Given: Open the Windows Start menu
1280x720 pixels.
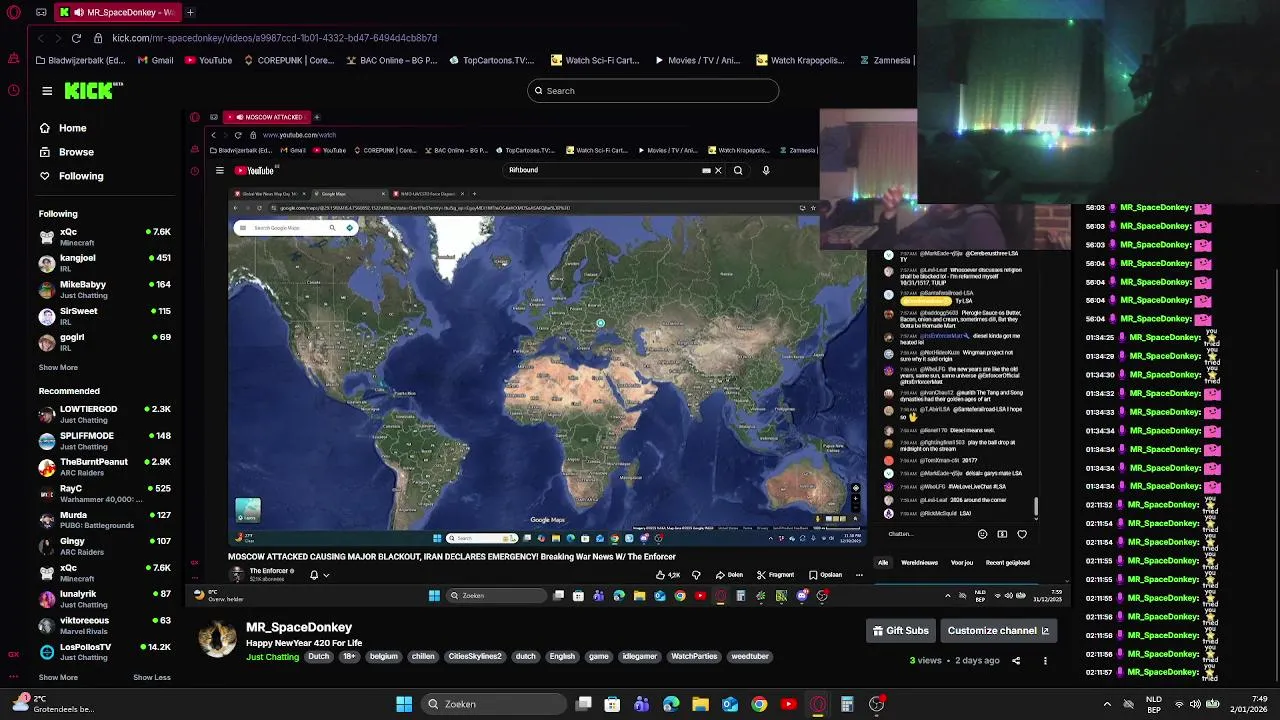Looking at the screenshot, I should [404, 704].
